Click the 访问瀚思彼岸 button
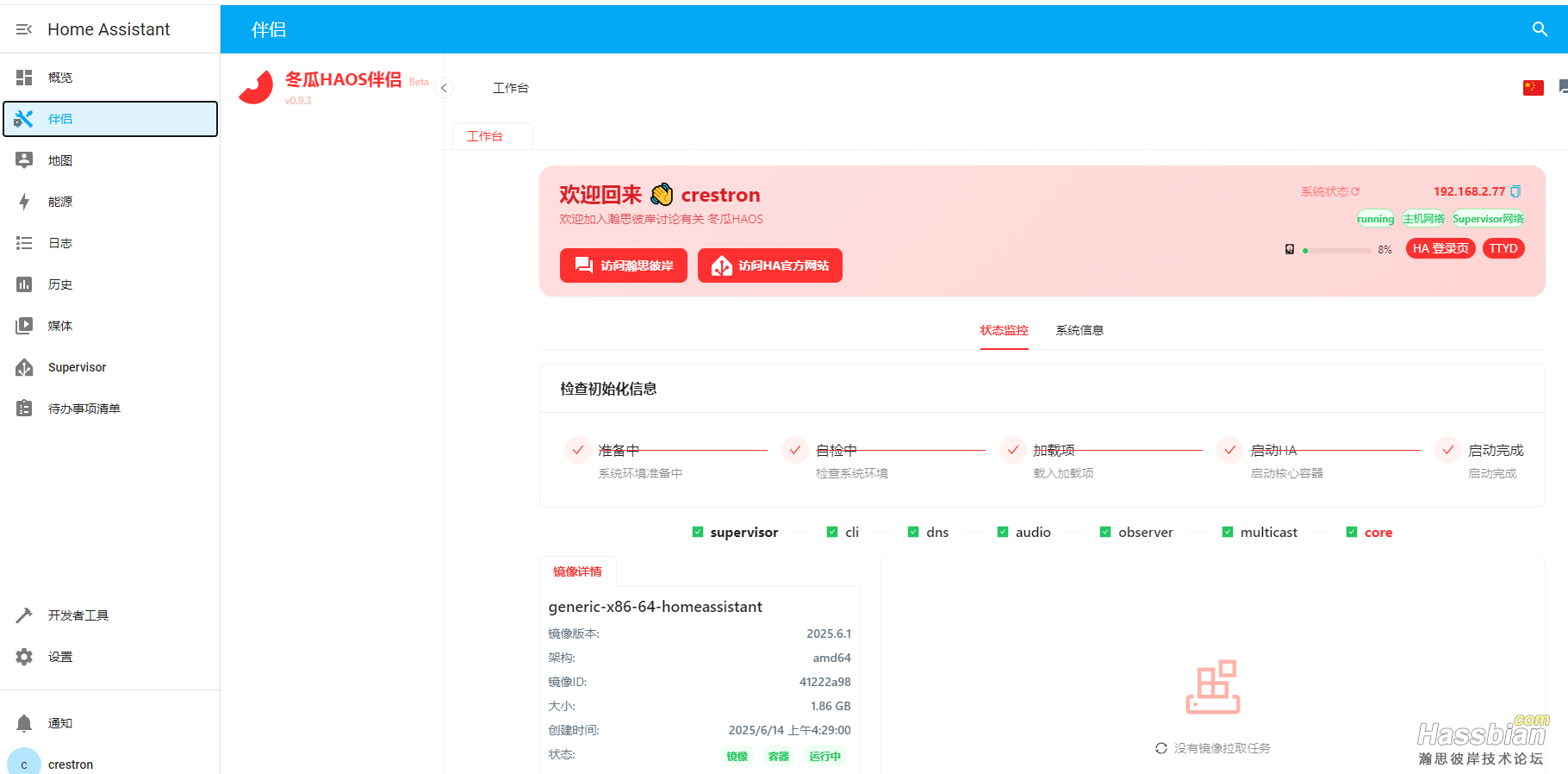The image size is (1568, 774). (624, 265)
